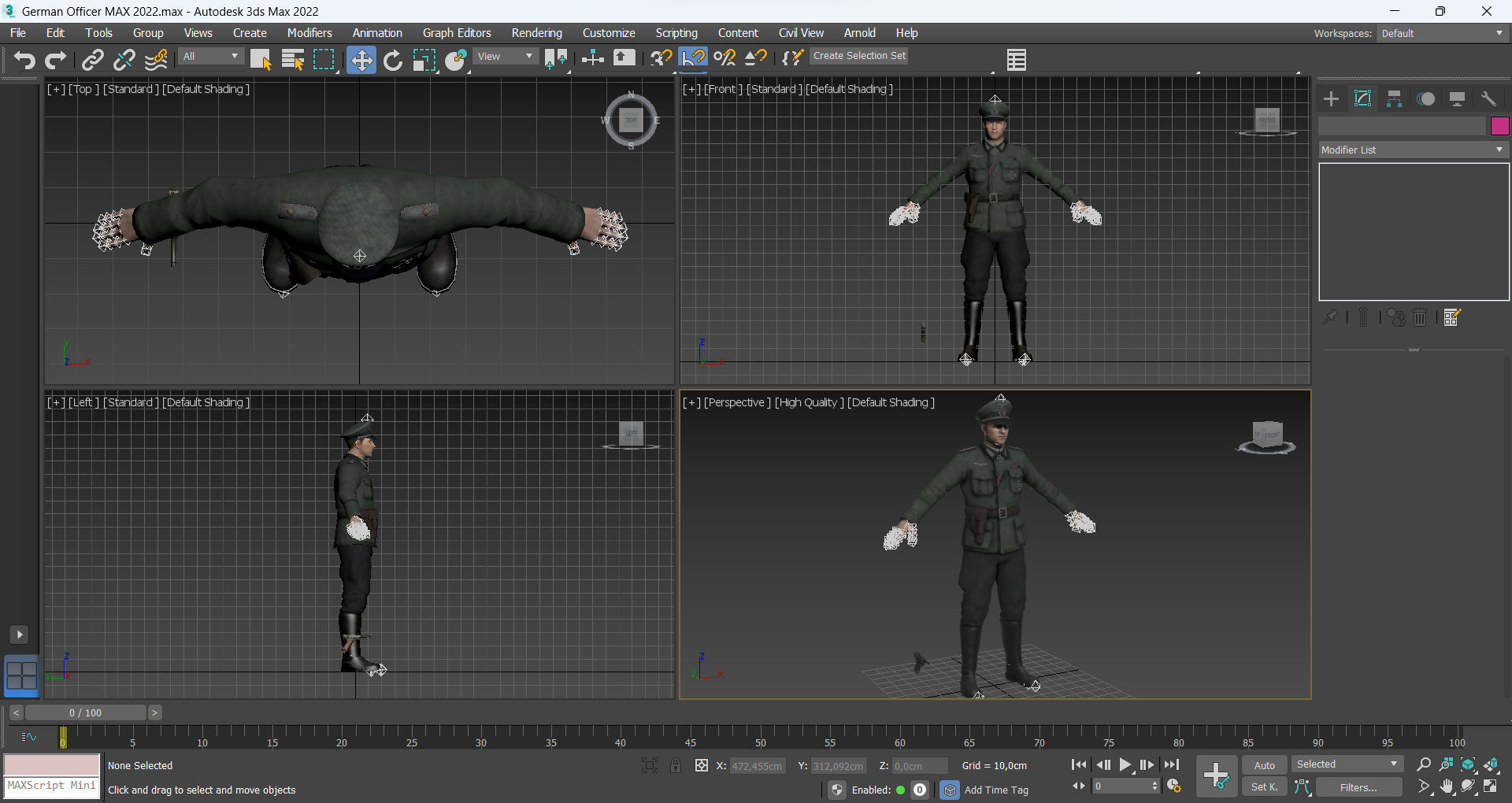Viewport: 1512px width, 803px height.
Task: Click the Filters... button
Action: [x=1358, y=787]
